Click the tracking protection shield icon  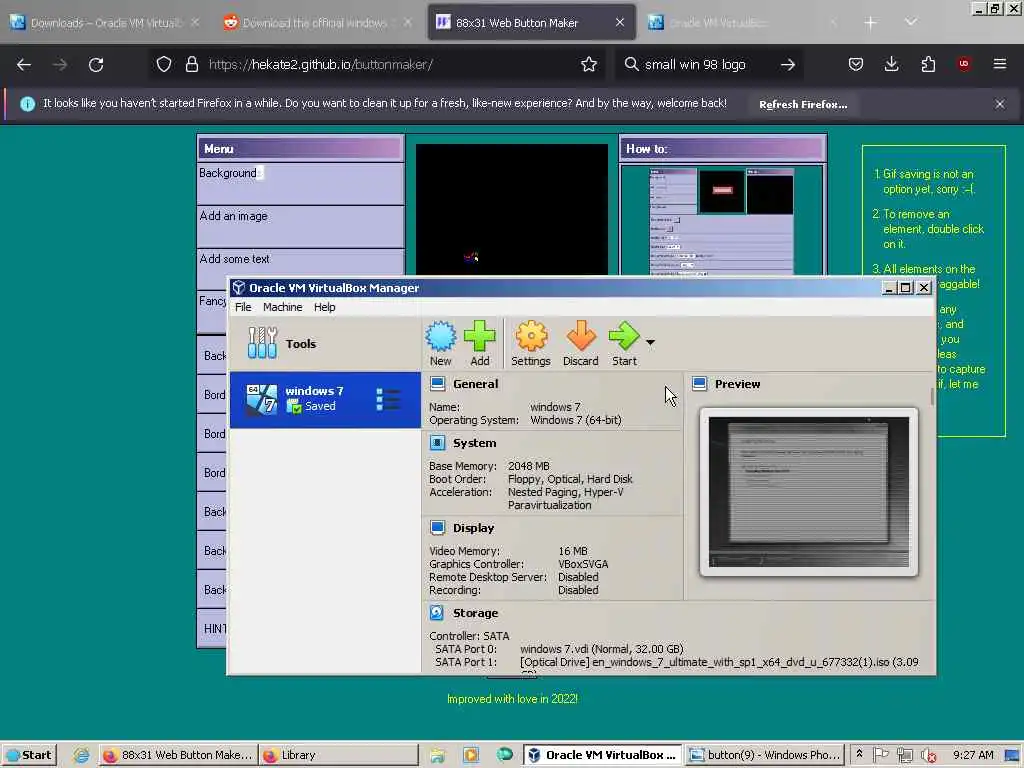pyautogui.click(x=164, y=65)
